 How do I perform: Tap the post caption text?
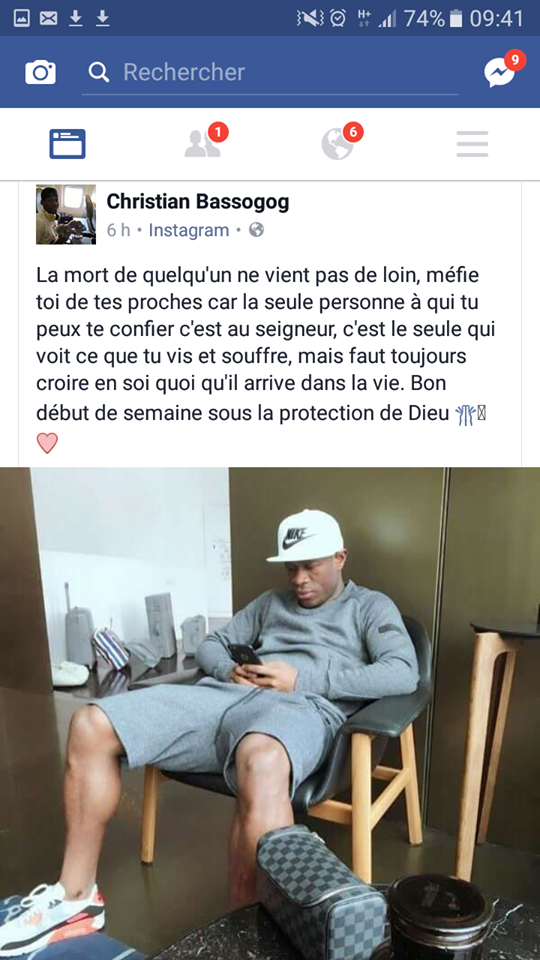tap(264, 356)
